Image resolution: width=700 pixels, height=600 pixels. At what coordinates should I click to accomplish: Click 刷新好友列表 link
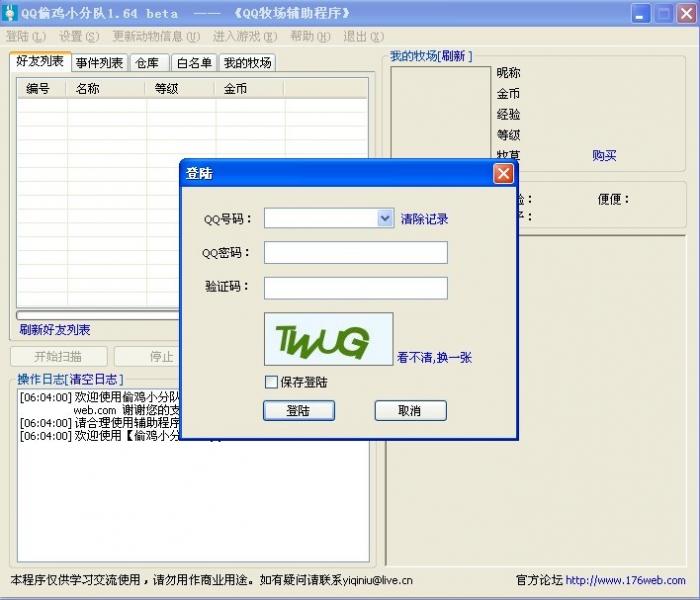coord(55,330)
